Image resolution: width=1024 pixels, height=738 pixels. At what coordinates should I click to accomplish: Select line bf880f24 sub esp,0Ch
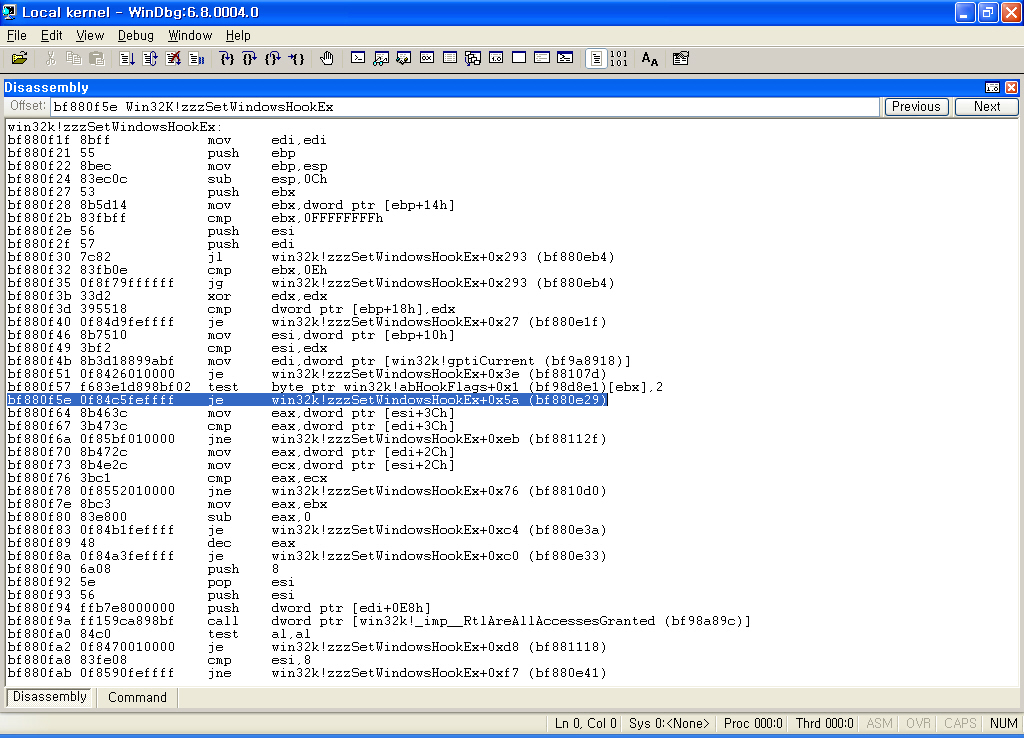167,179
